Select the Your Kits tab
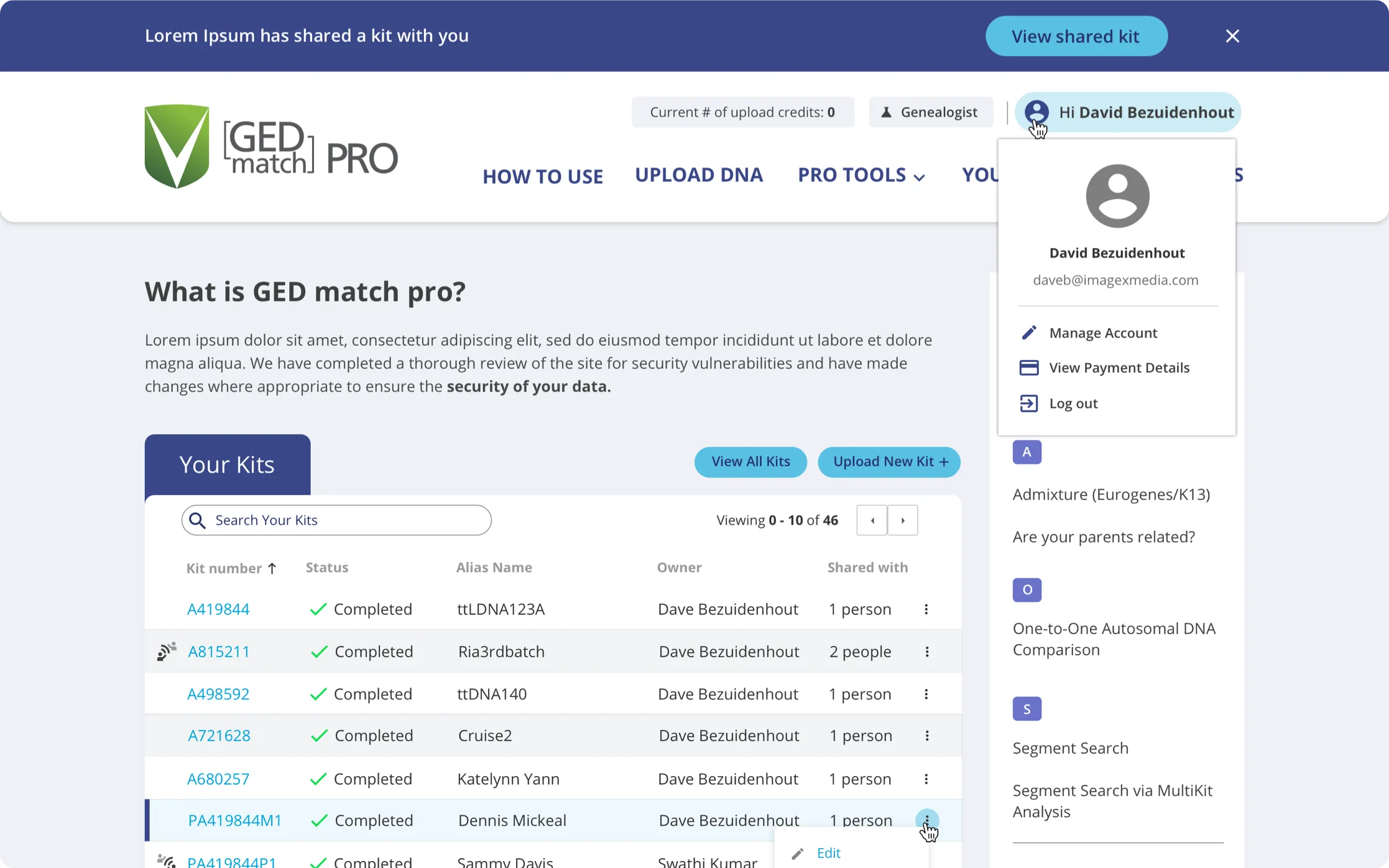 point(228,464)
